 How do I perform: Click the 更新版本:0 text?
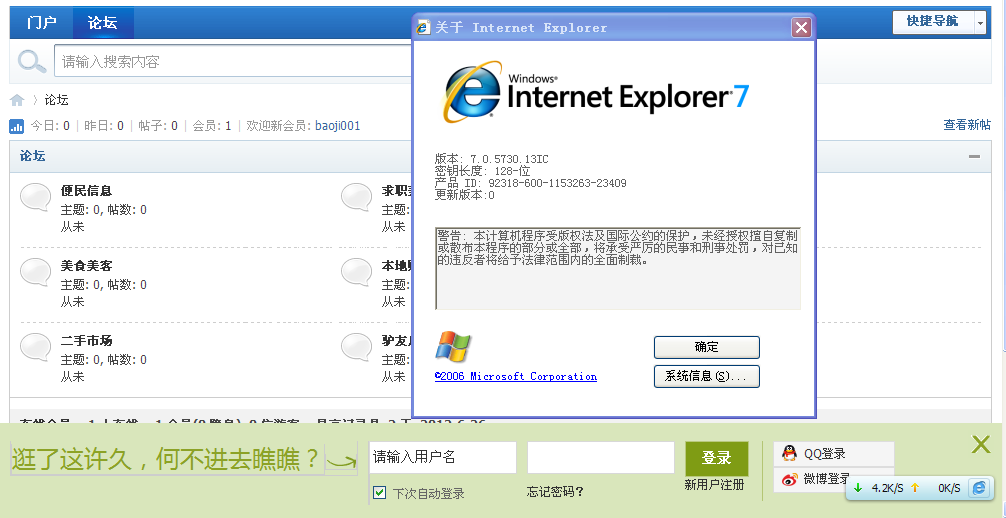coord(465,195)
